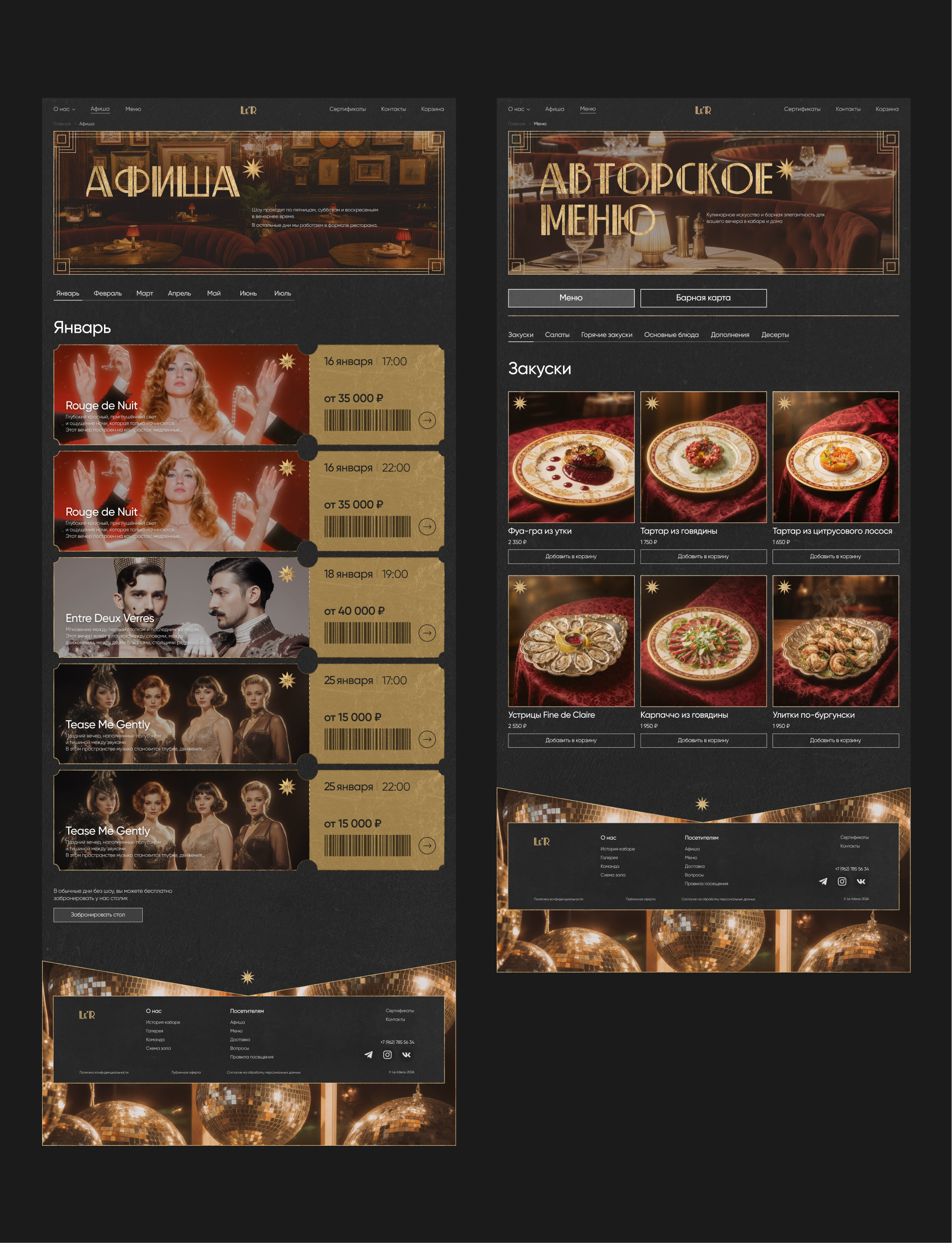Click Забронировать стол button
952x1243 pixels.
point(98,915)
